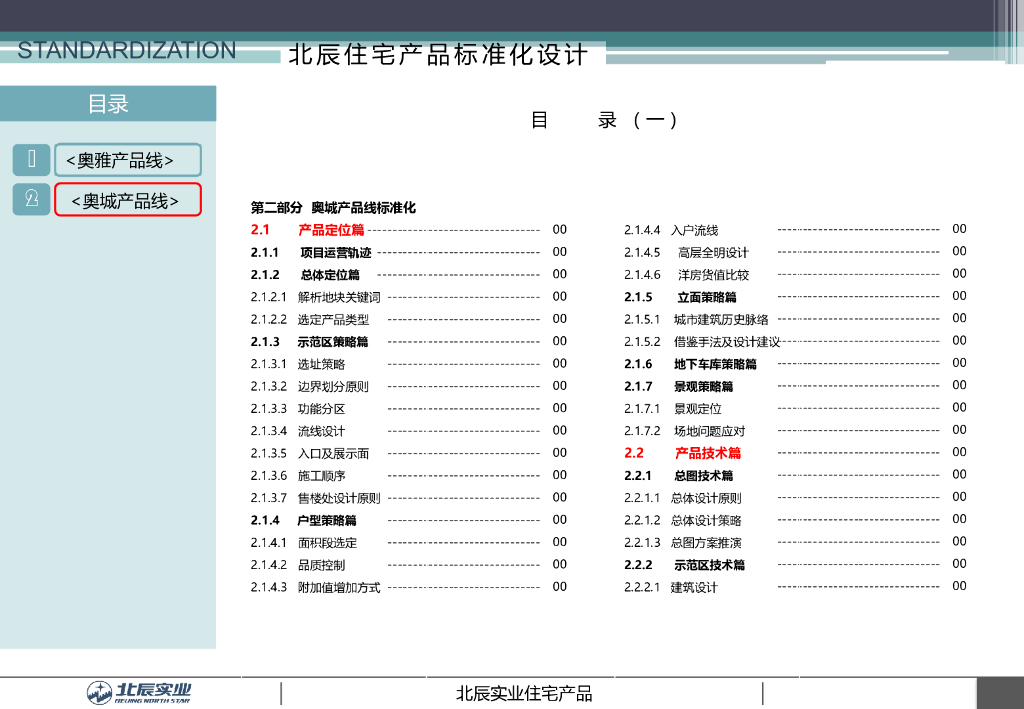Select the highlighted <奥城产品线> button

pyautogui.click(x=127, y=200)
